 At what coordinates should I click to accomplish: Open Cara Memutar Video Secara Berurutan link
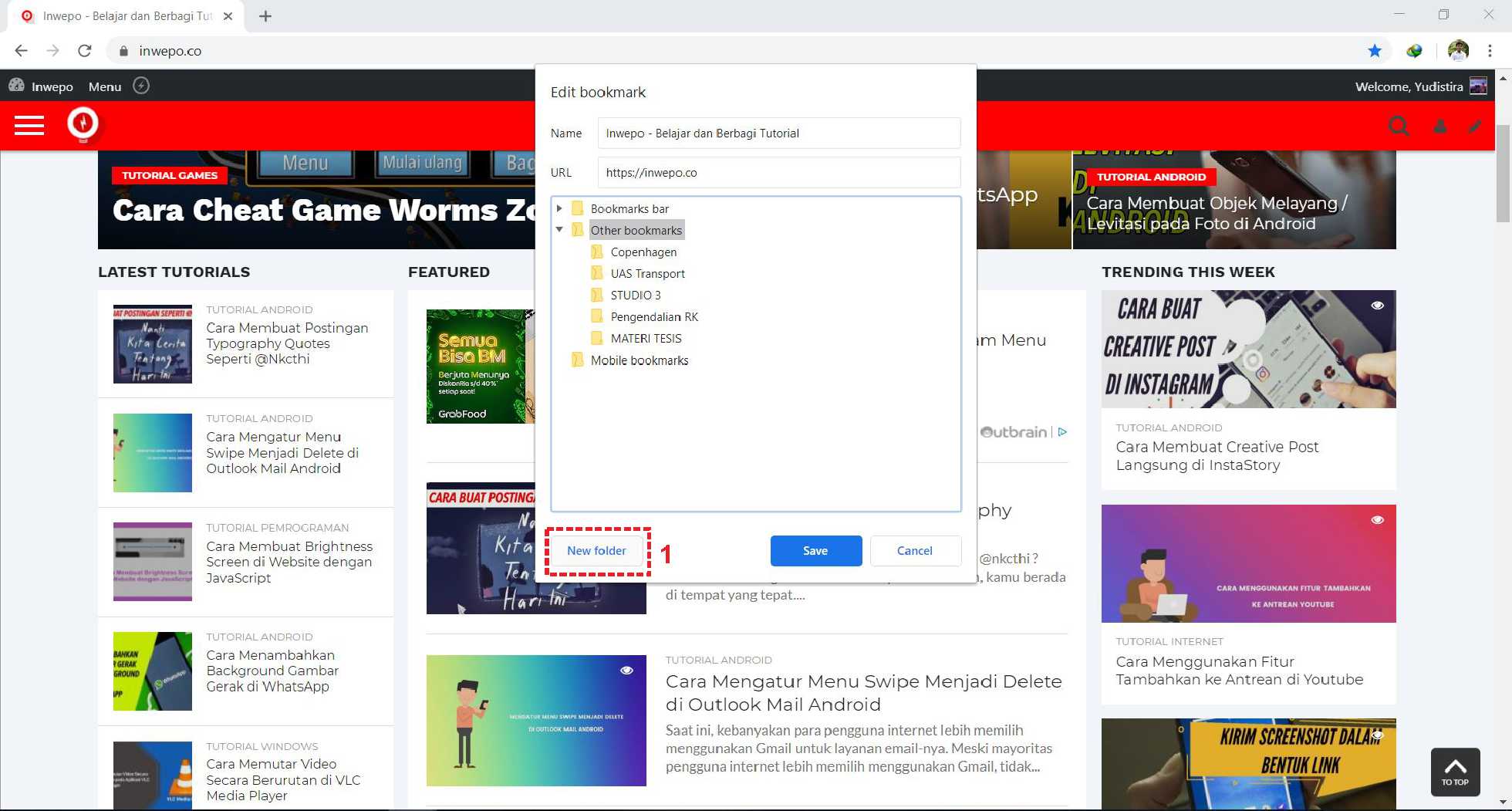[283, 779]
